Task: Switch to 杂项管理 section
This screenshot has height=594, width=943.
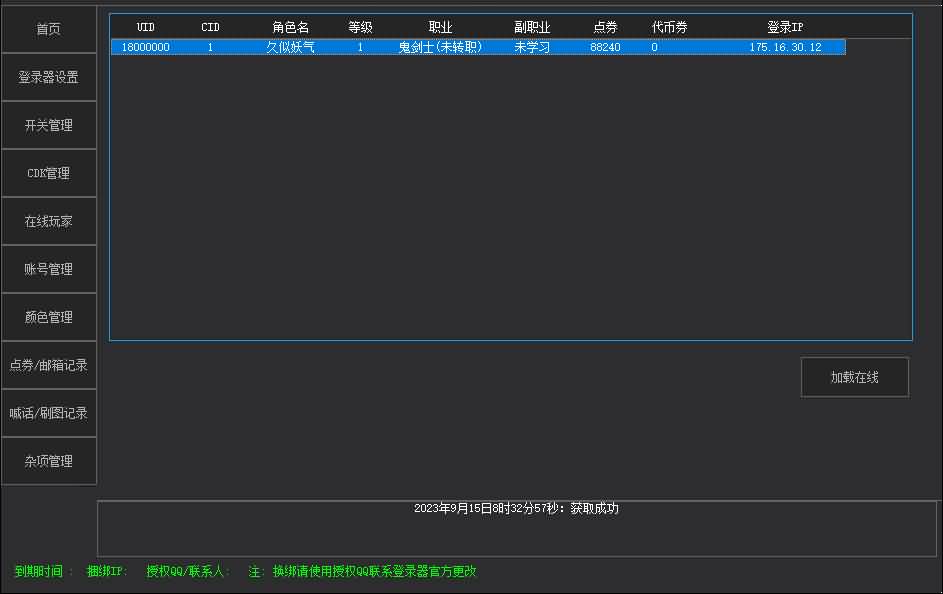Action: (49, 461)
